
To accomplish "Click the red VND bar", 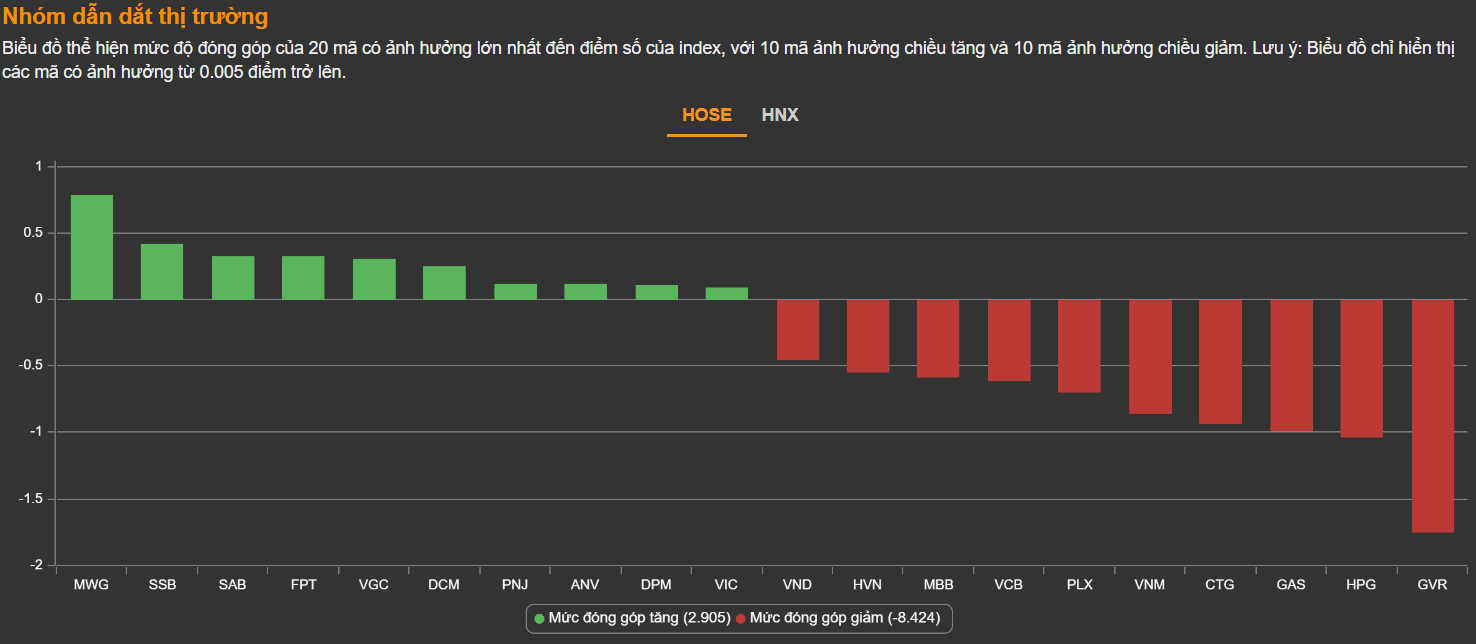I will click(798, 329).
